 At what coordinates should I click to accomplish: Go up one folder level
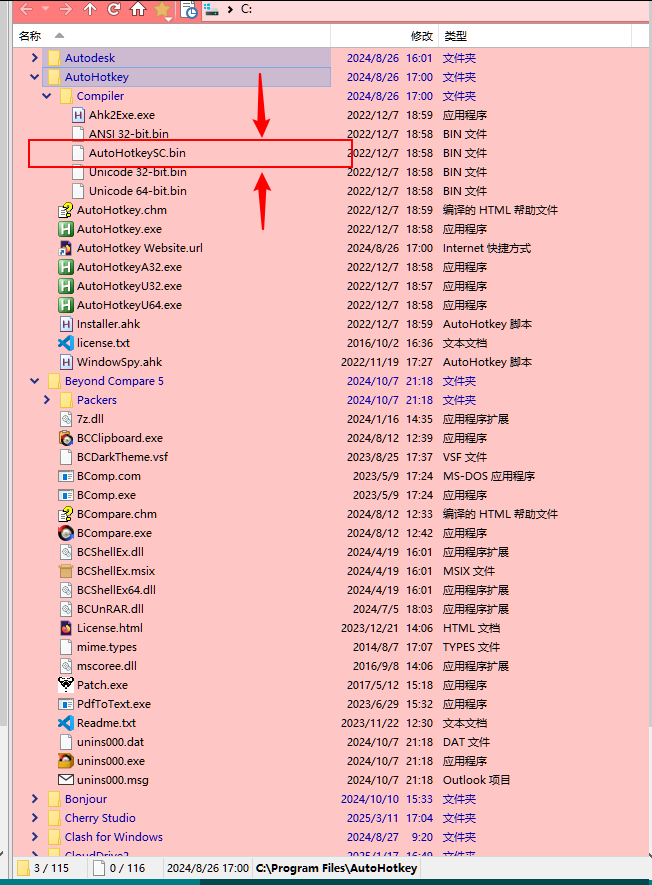[90, 9]
